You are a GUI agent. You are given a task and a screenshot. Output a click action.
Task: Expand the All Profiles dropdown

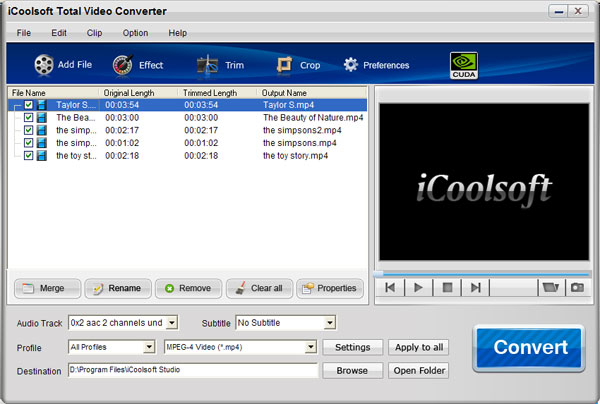point(149,347)
